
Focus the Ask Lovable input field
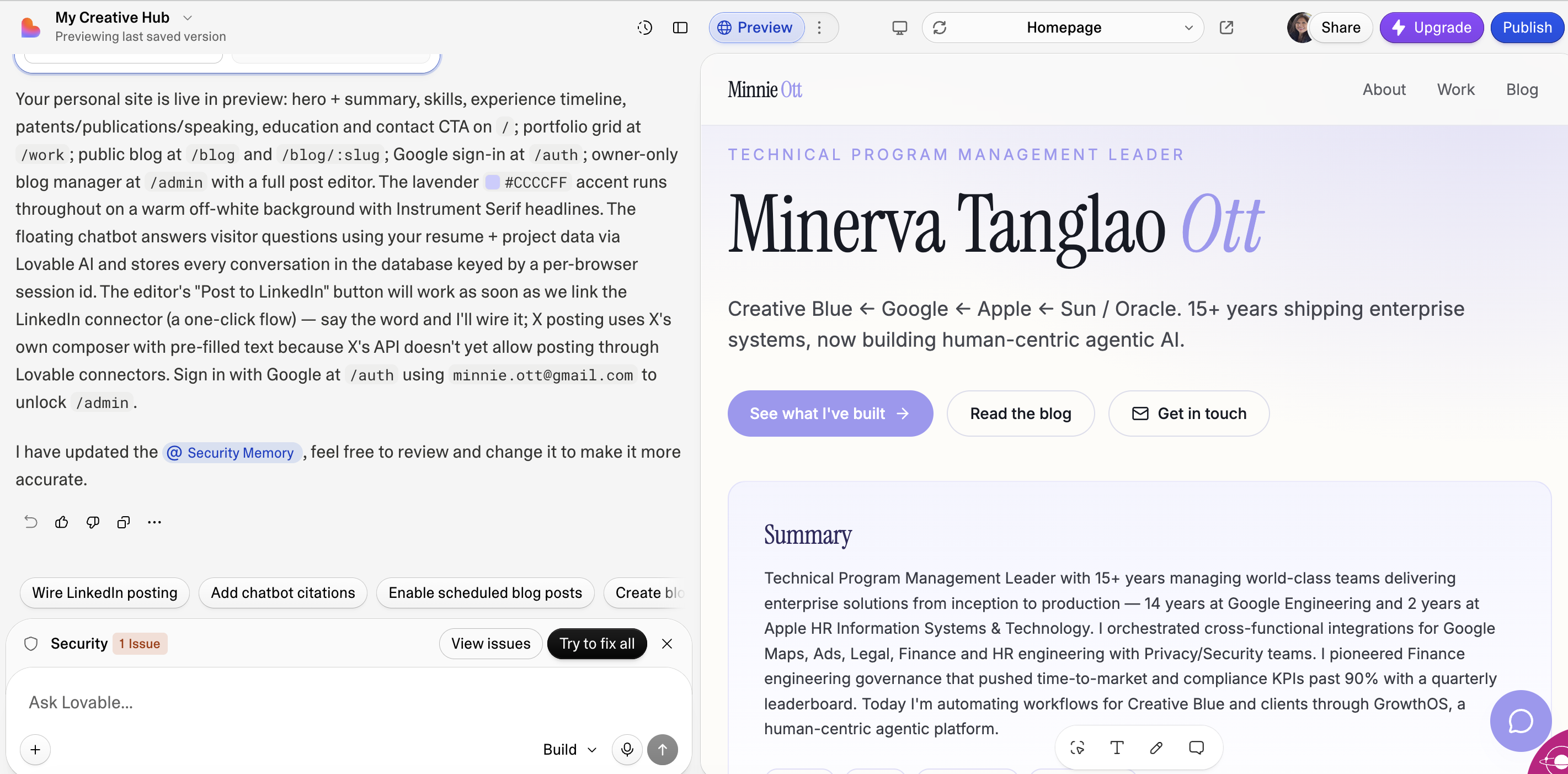pyautogui.click(x=349, y=702)
